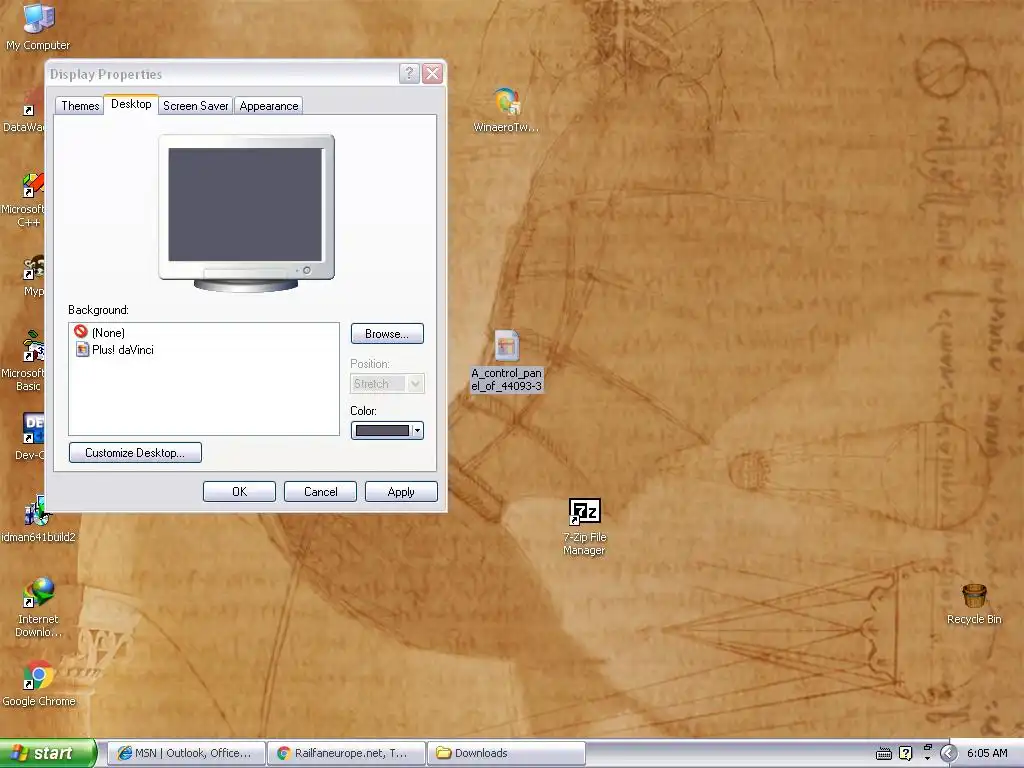The width and height of the screenshot is (1024, 768).
Task: Select the Google Chrome desktop icon
Action: [39, 683]
